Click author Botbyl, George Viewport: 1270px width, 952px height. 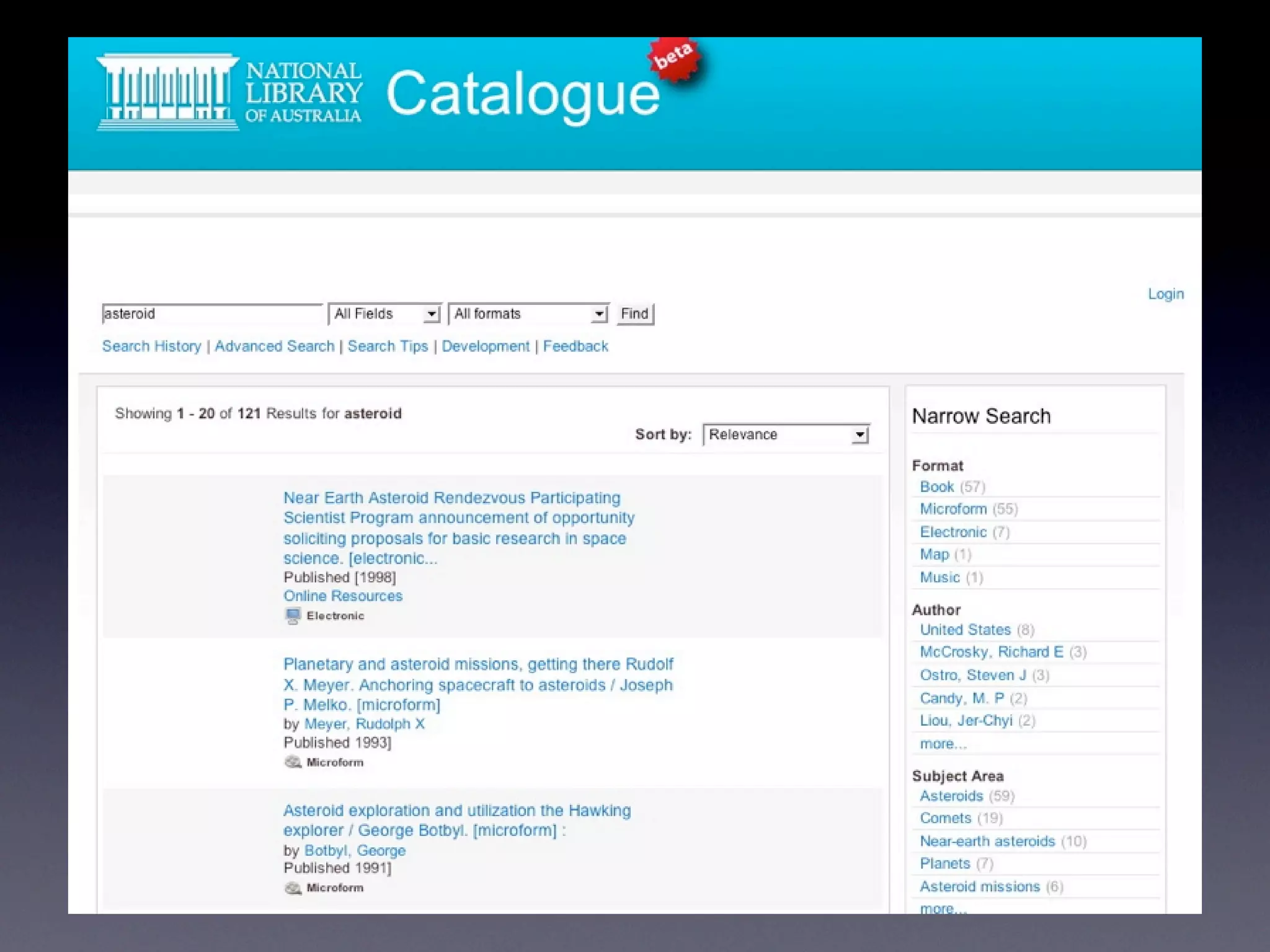[355, 850]
